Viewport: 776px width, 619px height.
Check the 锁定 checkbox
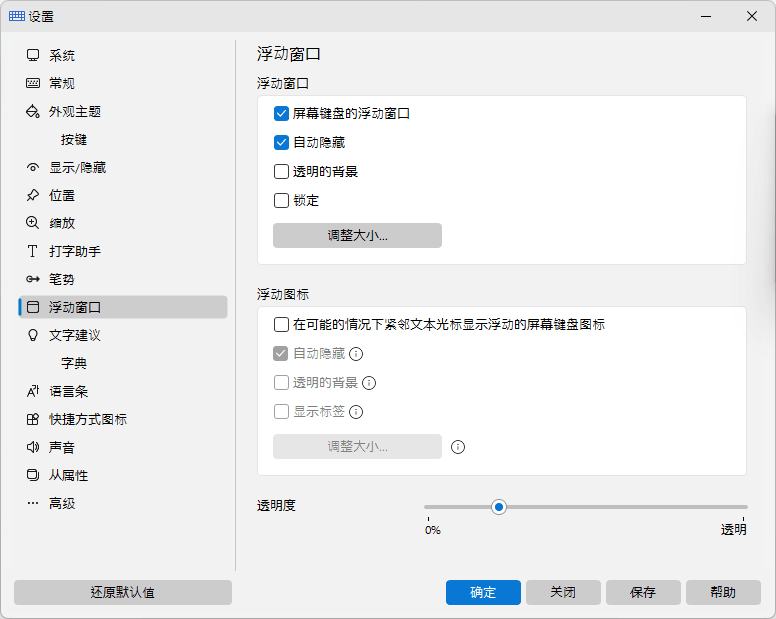tap(281, 200)
